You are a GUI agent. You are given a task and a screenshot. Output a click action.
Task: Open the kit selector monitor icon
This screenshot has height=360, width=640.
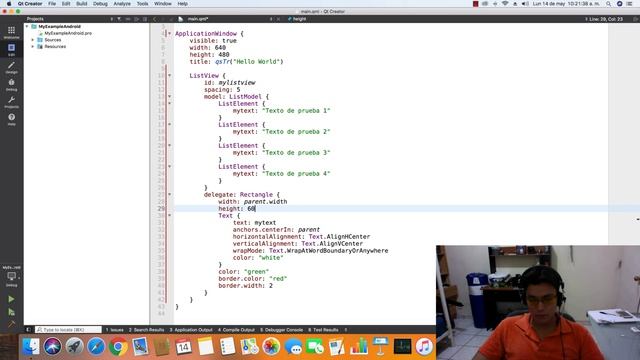pos(11,277)
